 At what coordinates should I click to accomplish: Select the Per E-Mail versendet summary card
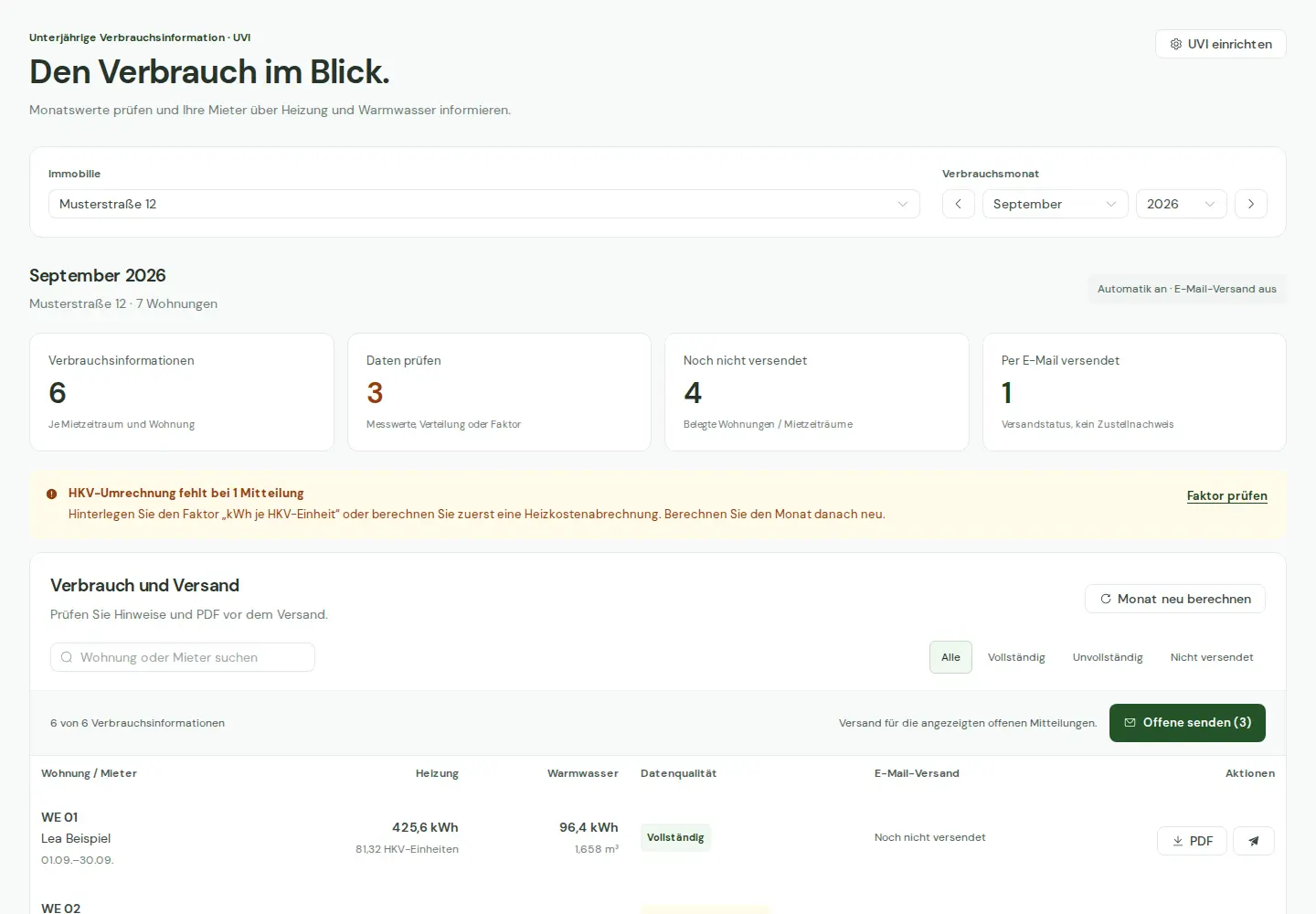coord(1134,392)
